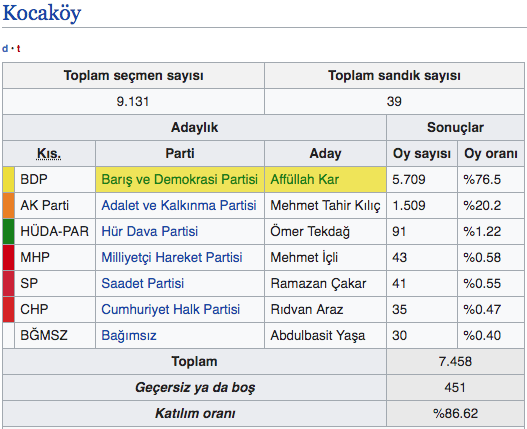Viewport: 527px width, 429px height.
Task: Select the CHP abbreviation cell
Action: pos(55,309)
